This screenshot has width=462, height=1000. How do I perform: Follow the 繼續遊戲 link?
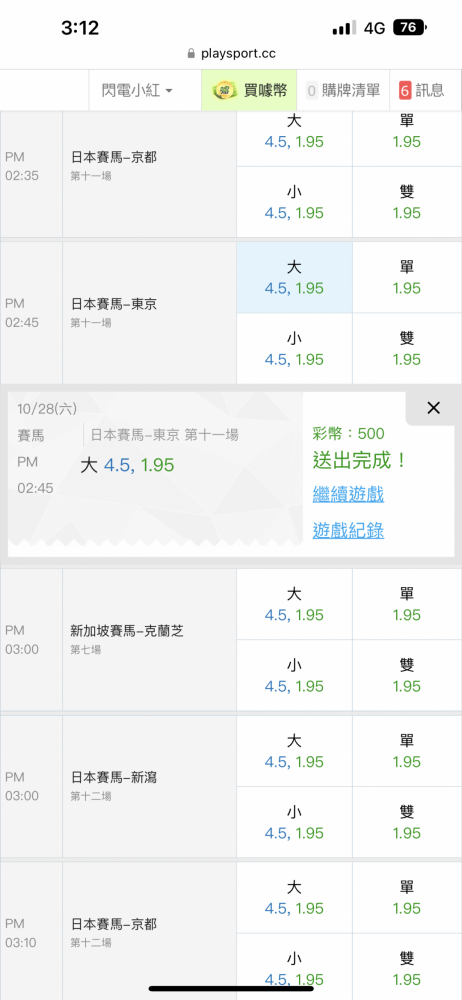(x=348, y=494)
